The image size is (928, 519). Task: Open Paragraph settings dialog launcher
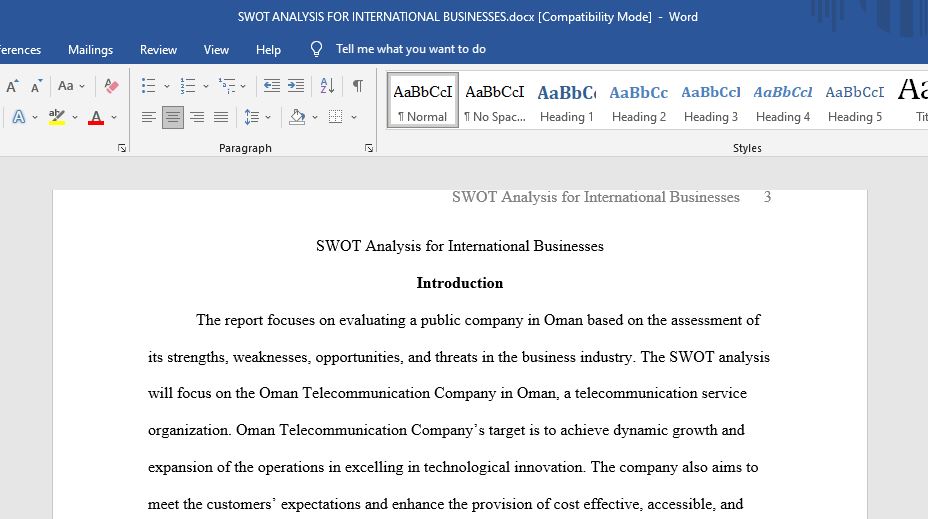pyautogui.click(x=369, y=148)
